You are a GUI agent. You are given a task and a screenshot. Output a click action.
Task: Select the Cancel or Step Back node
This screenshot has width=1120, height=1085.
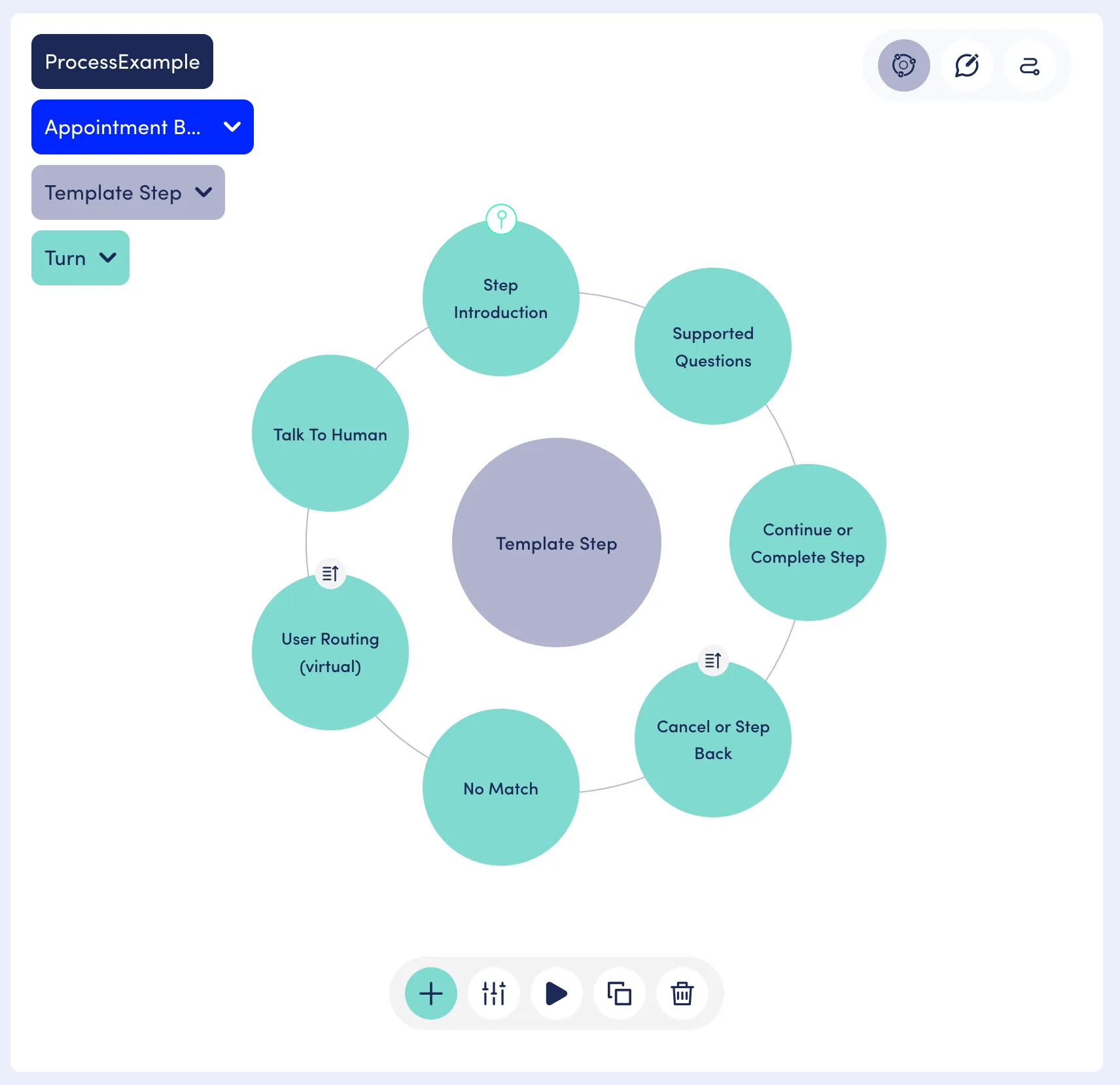(x=713, y=739)
